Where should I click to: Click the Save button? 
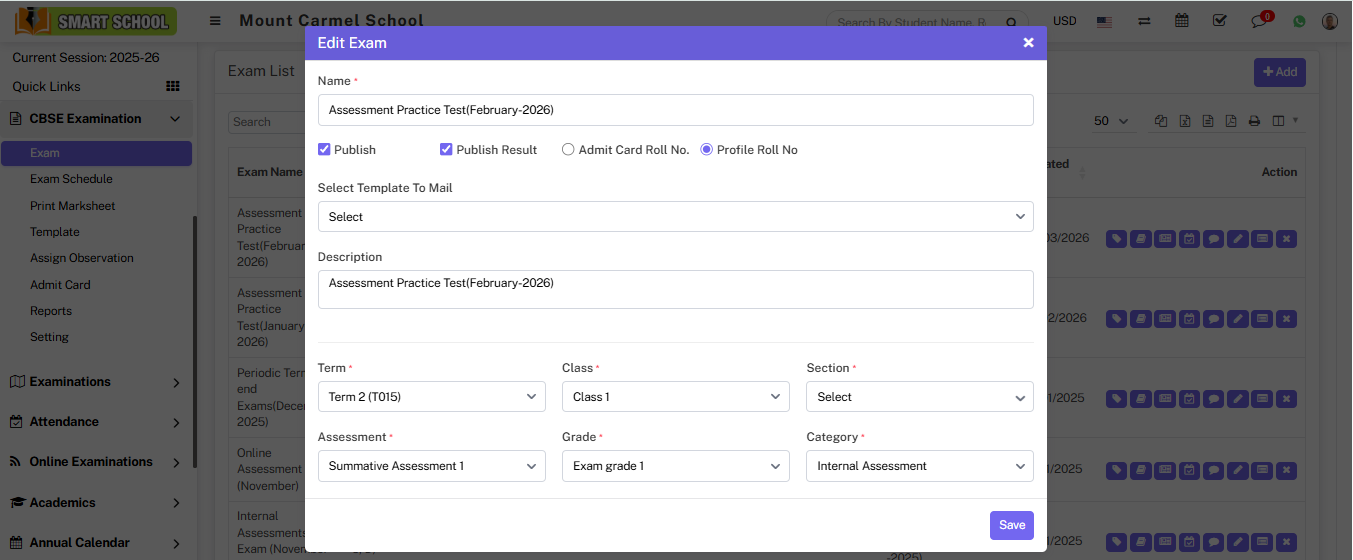pos(1011,525)
